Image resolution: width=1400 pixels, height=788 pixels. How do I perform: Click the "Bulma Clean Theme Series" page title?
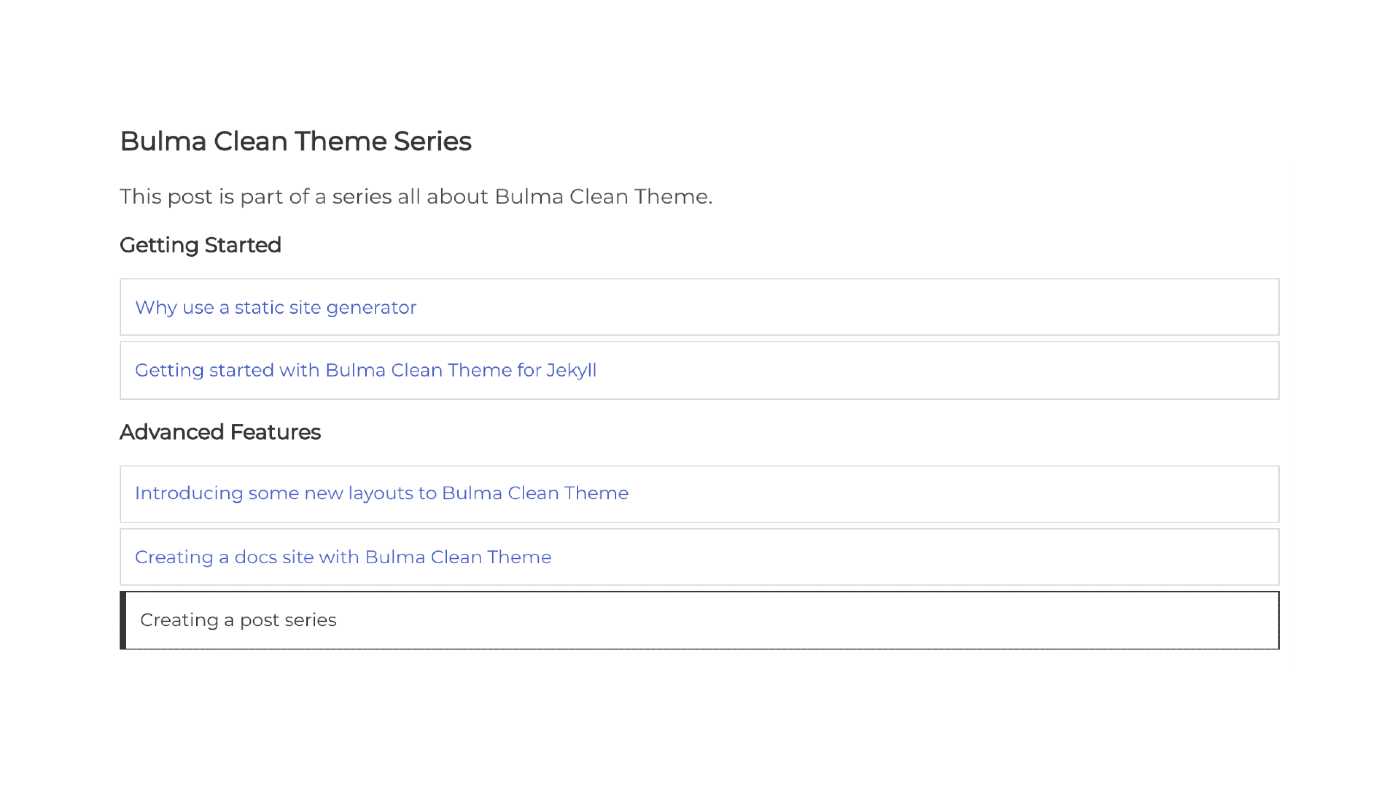pyautogui.click(x=295, y=141)
